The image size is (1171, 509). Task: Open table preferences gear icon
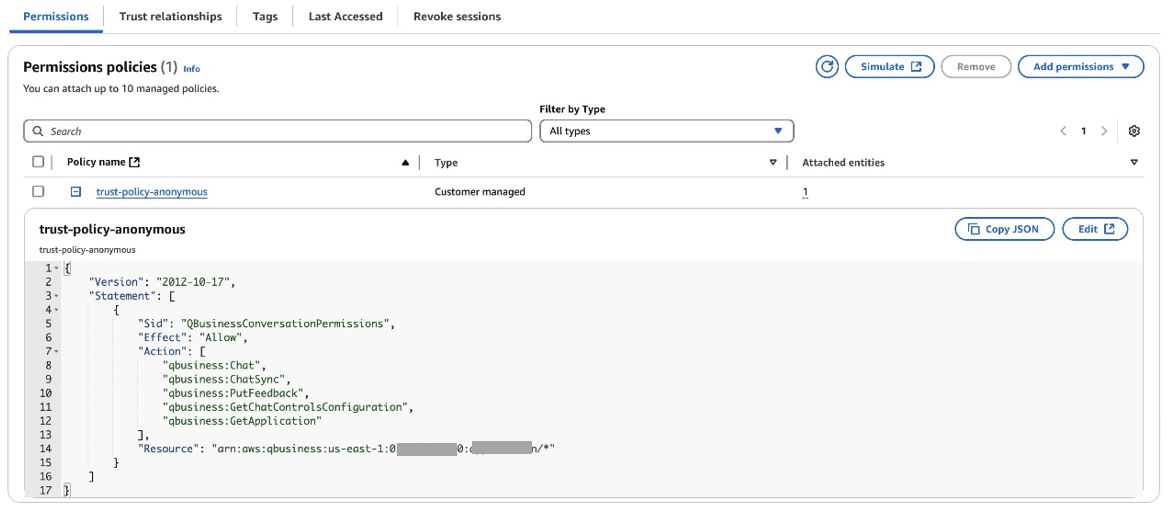click(1134, 131)
